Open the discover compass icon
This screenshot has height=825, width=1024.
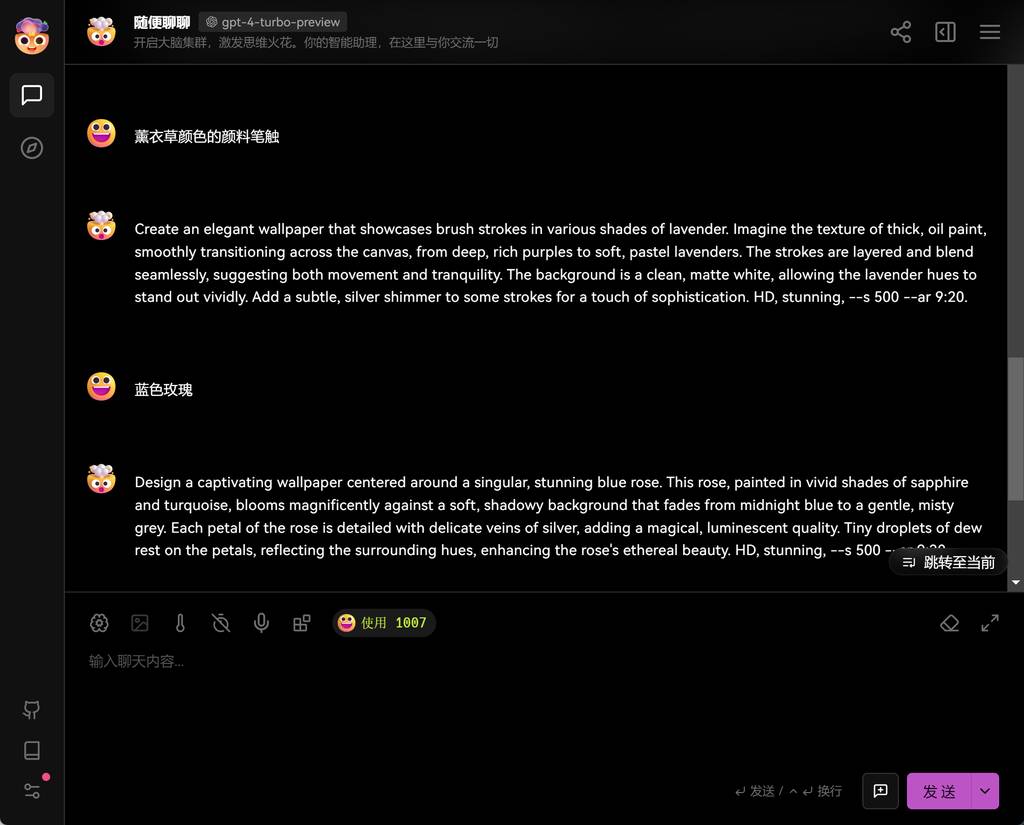[x=31, y=148]
